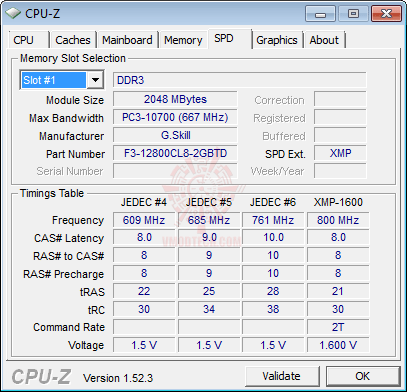Click the JEDEC #4 Voltage 1.5 V cell

[x=144, y=345]
